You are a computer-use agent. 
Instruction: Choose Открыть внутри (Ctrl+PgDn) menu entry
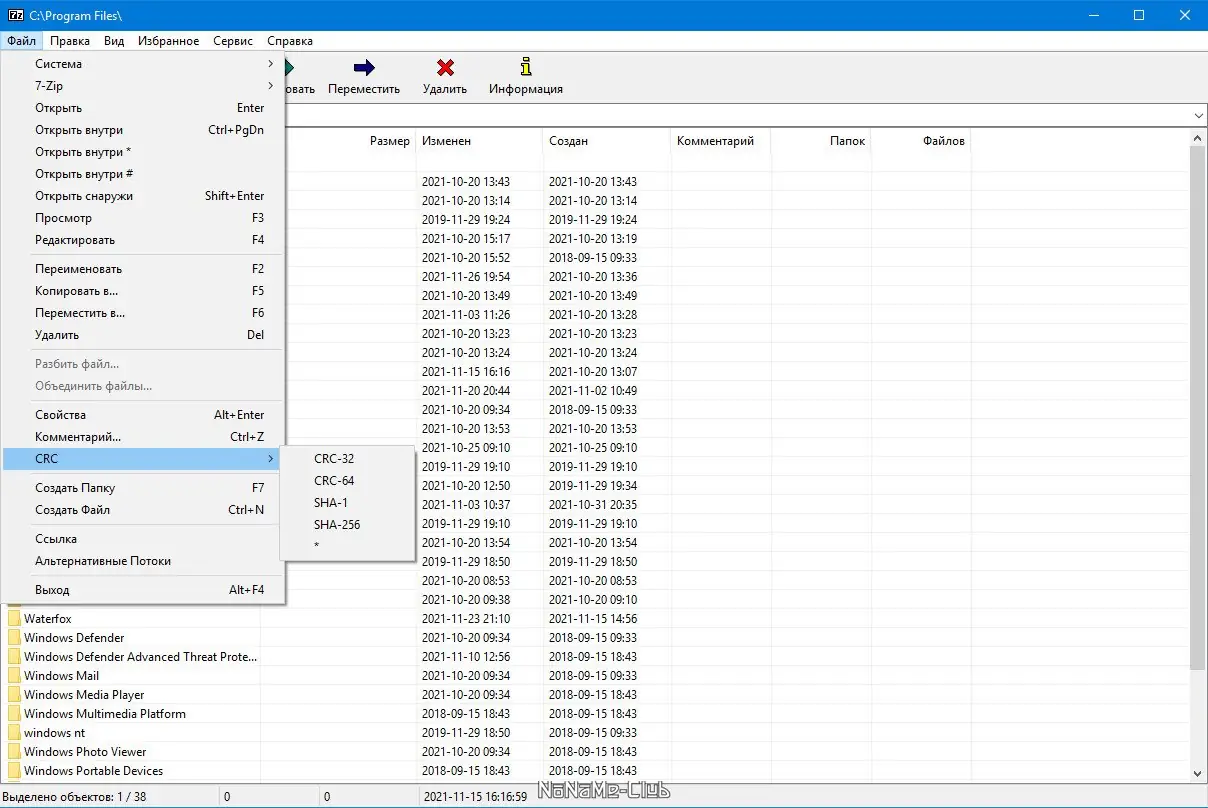click(144, 130)
